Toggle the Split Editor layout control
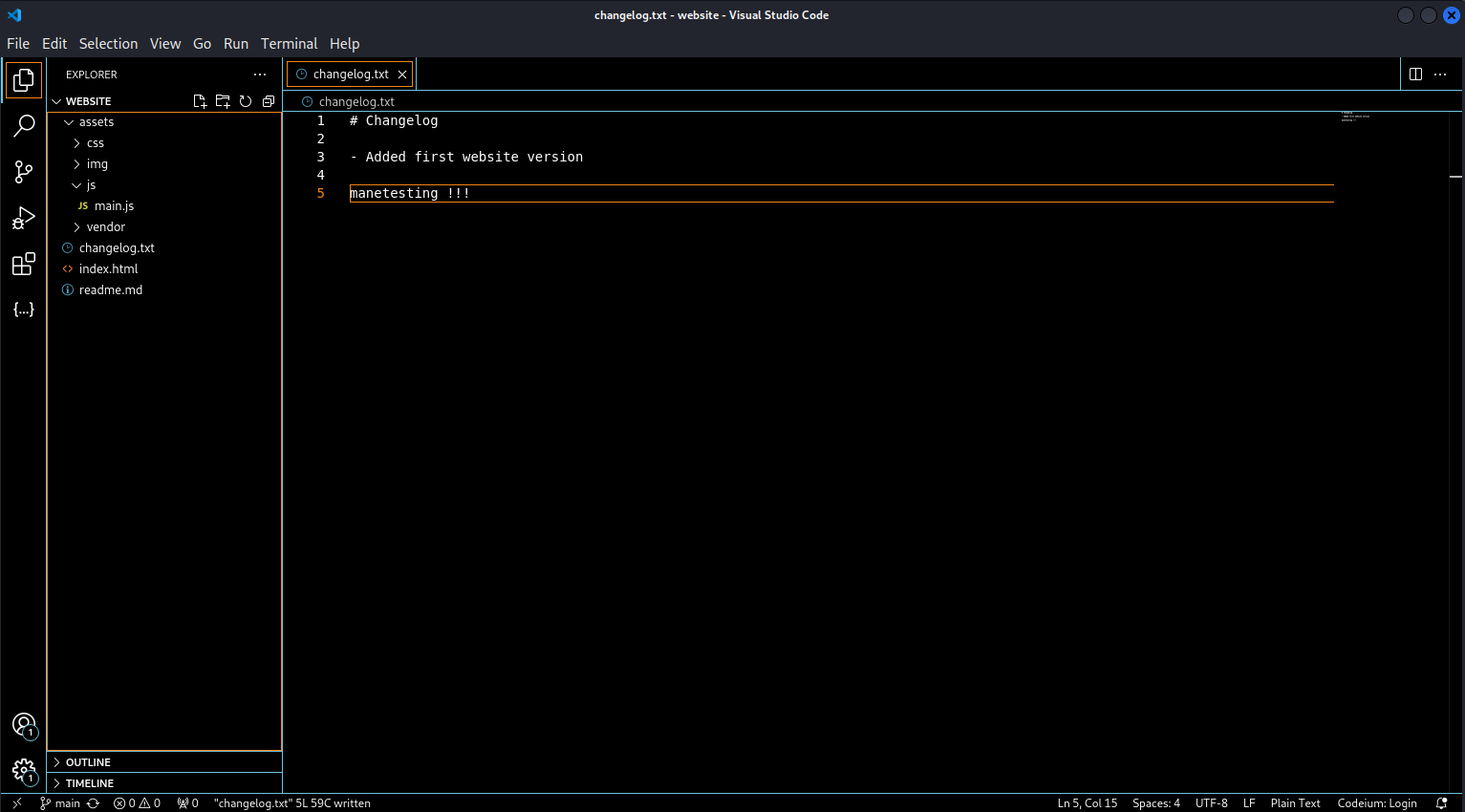The width and height of the screenshot is (1465, 812). pyautogui.click(x=1415, y=74)
